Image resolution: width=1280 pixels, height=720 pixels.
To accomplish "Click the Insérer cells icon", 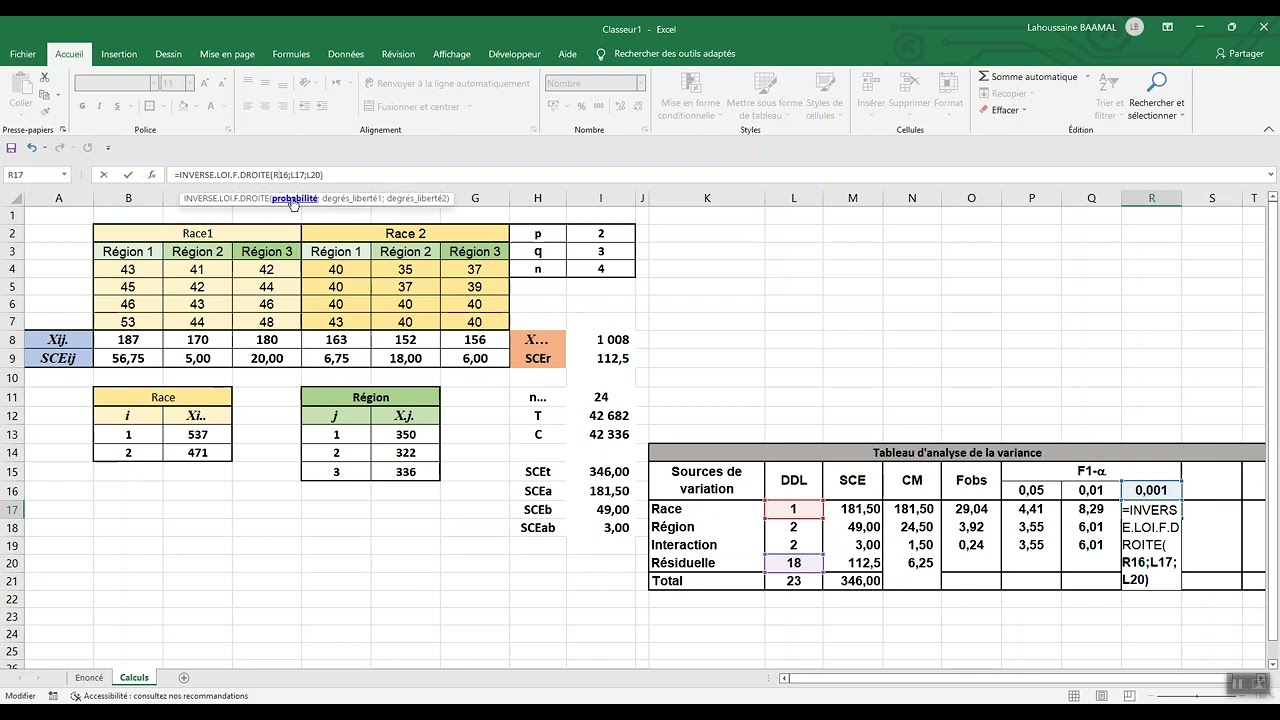I will click(x=871, y=83).
